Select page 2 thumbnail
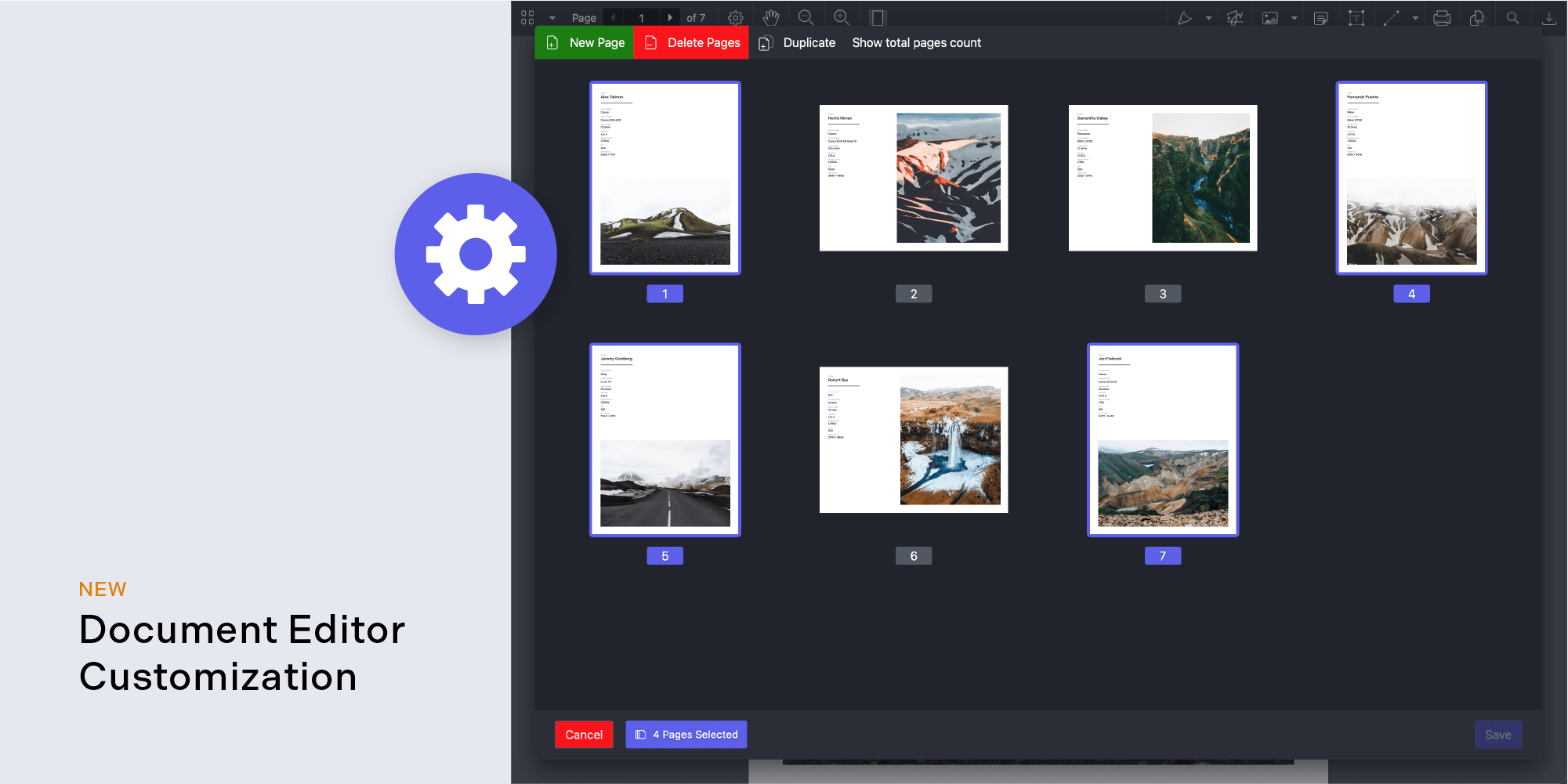The height and width of the screenshot is (784, 1568). (913, 178)
